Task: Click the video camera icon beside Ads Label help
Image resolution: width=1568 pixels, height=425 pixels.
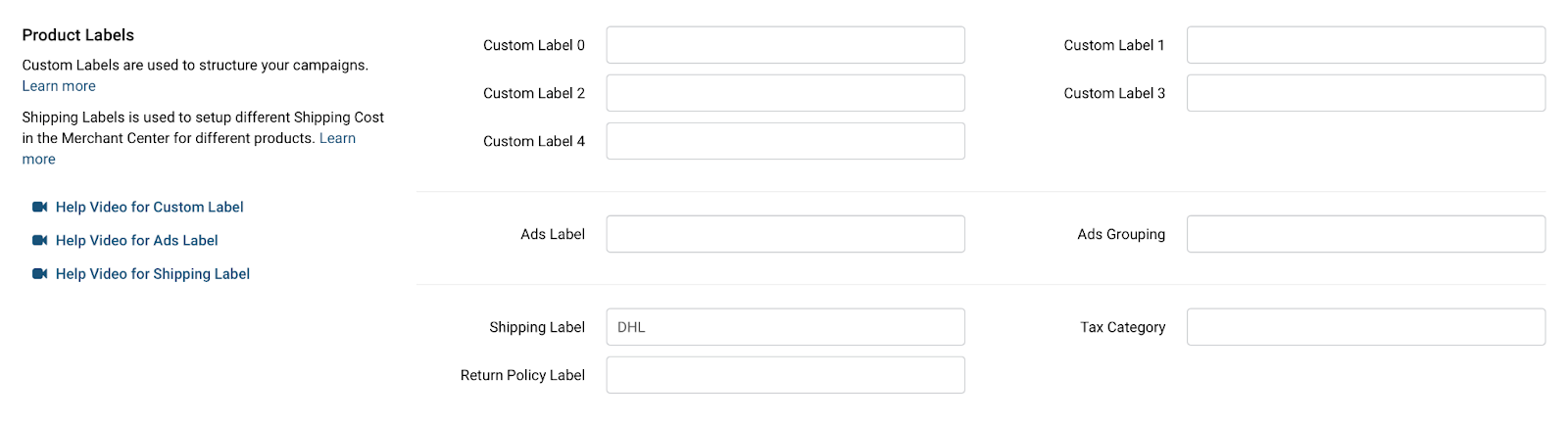Action: click(x=39, y=240)
